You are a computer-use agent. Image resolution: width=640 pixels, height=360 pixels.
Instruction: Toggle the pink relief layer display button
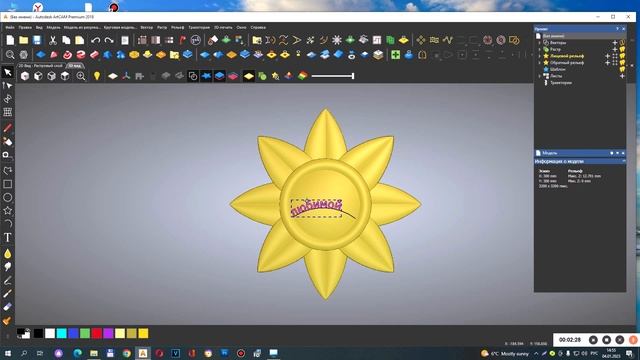click(x=233, y=76)
